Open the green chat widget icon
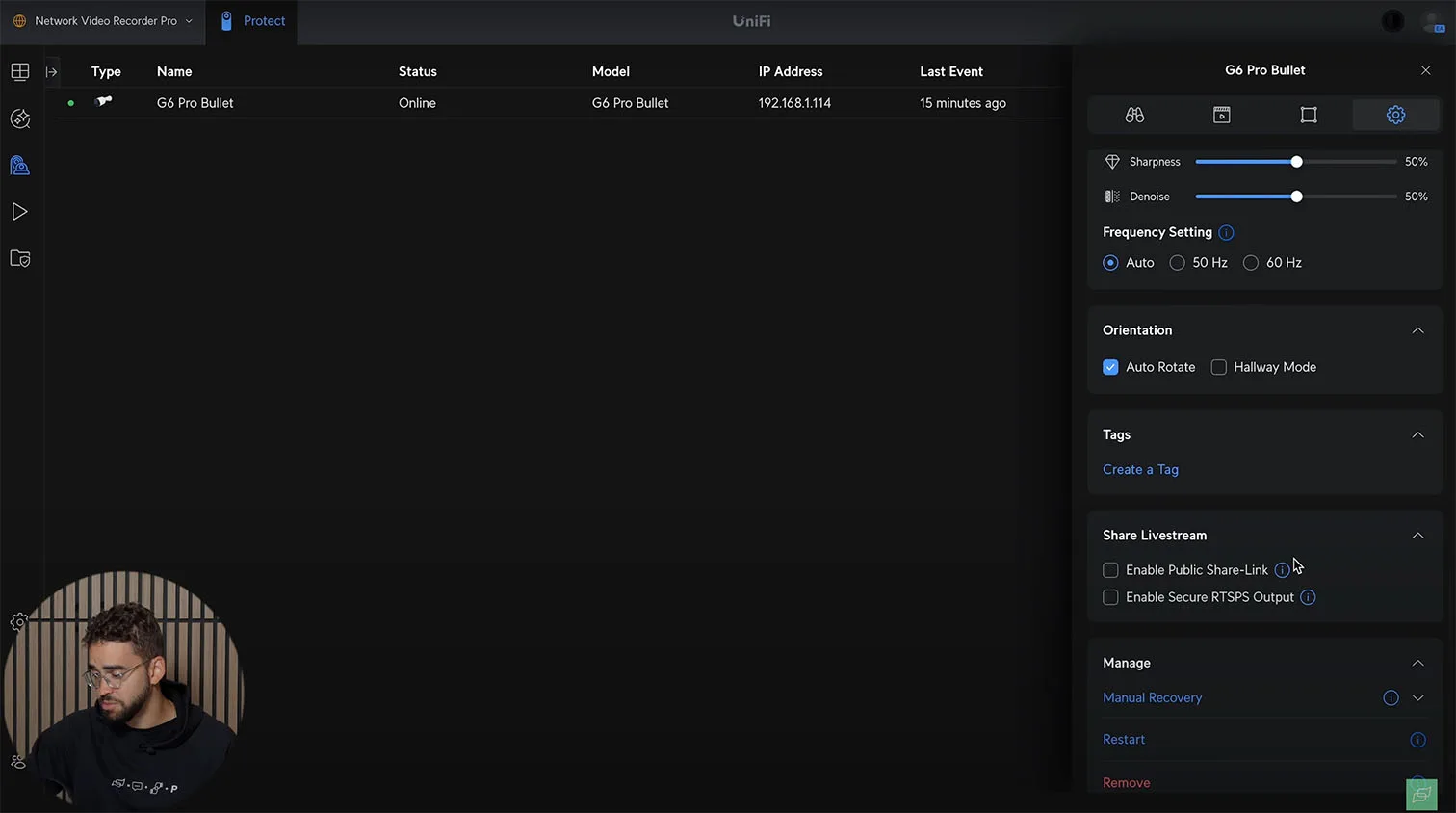 pos(1421,795)
